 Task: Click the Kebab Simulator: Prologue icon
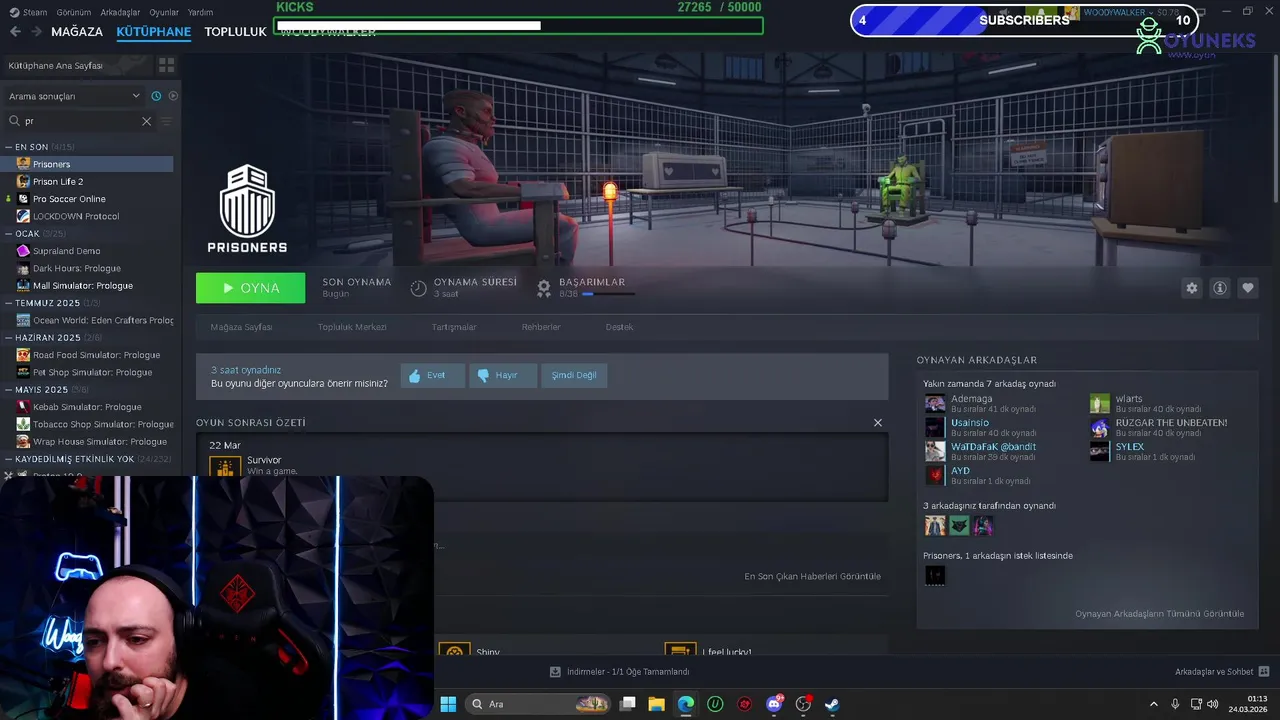[23, 407]
